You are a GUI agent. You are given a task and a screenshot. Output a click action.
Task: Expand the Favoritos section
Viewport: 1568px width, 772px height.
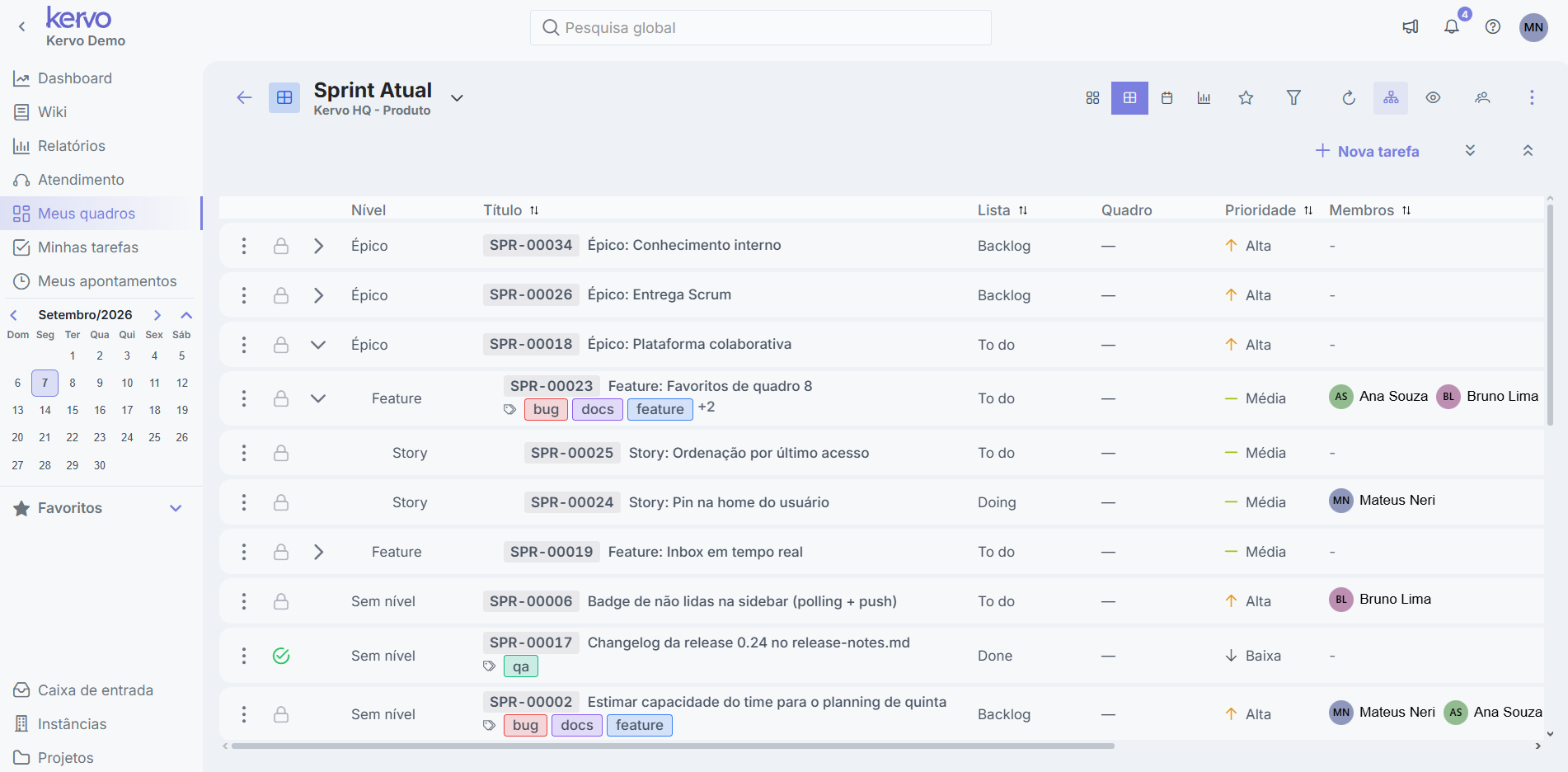point(176,508)
